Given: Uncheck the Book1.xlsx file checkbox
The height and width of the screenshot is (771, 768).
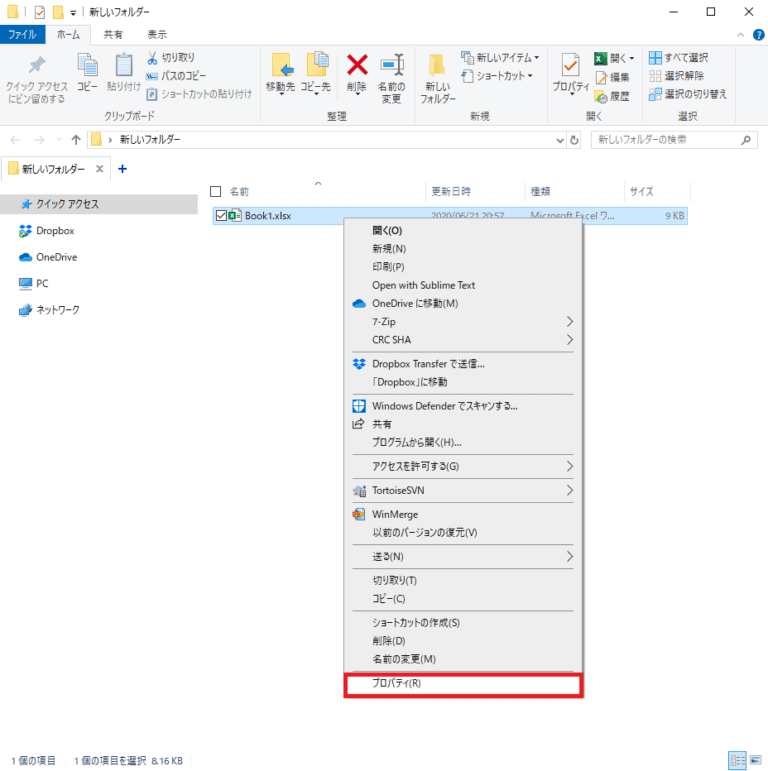Looking at the screenshot, I should (x=221, y=215).
